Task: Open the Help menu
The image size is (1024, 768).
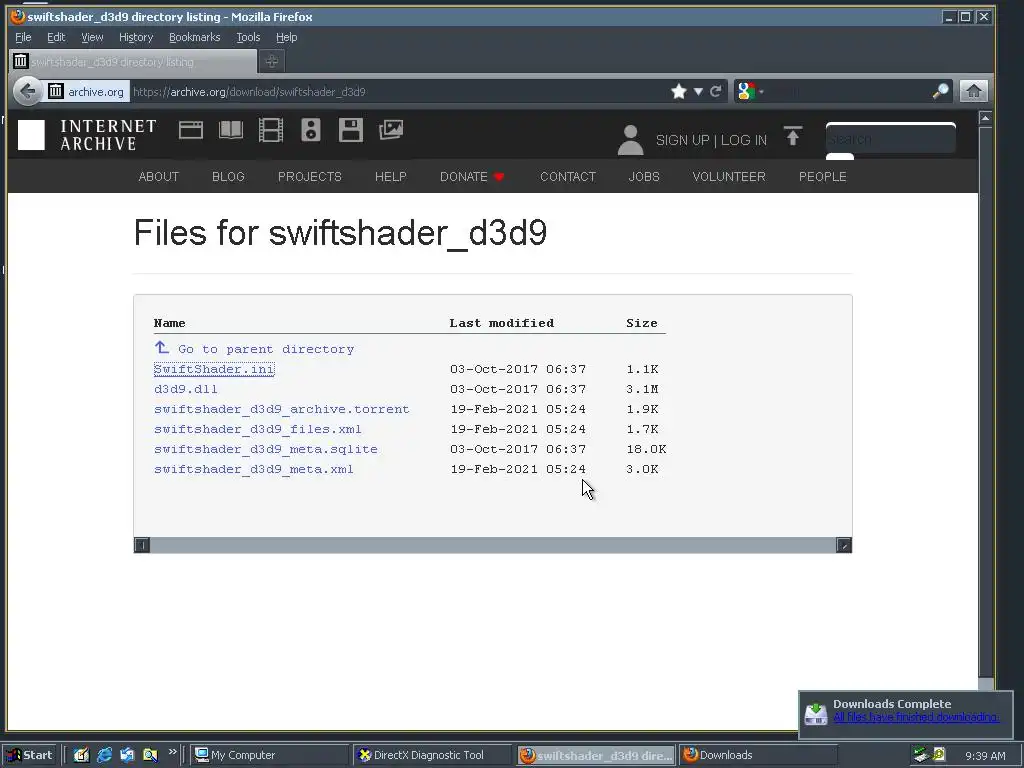Action: click(287, 37)
